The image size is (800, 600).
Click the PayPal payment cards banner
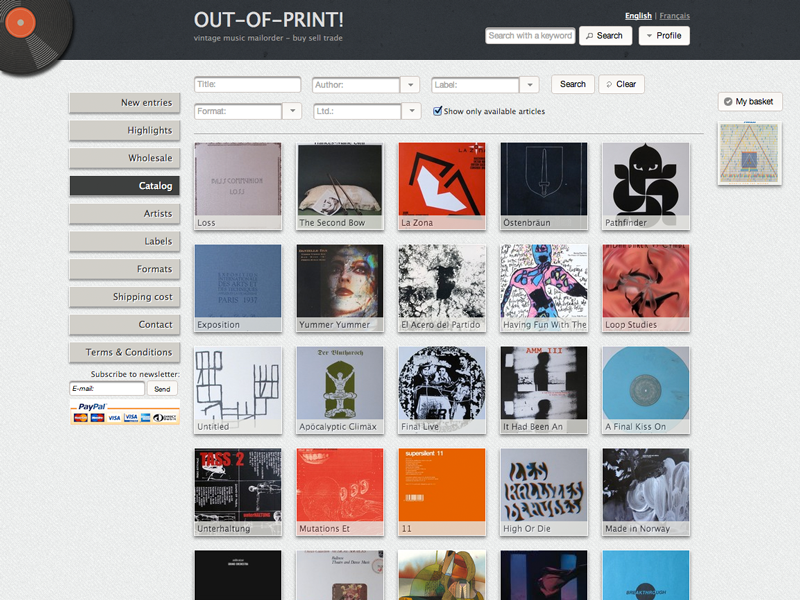pos(124,413)
